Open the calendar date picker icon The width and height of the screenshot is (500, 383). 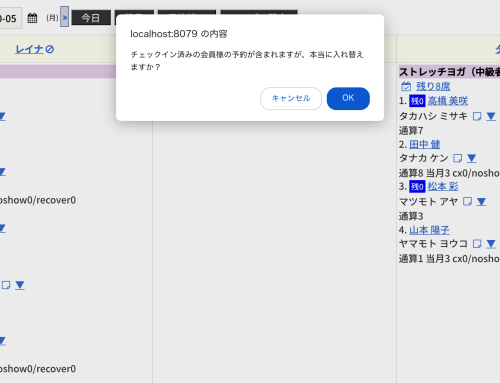(x=32, y=18)
